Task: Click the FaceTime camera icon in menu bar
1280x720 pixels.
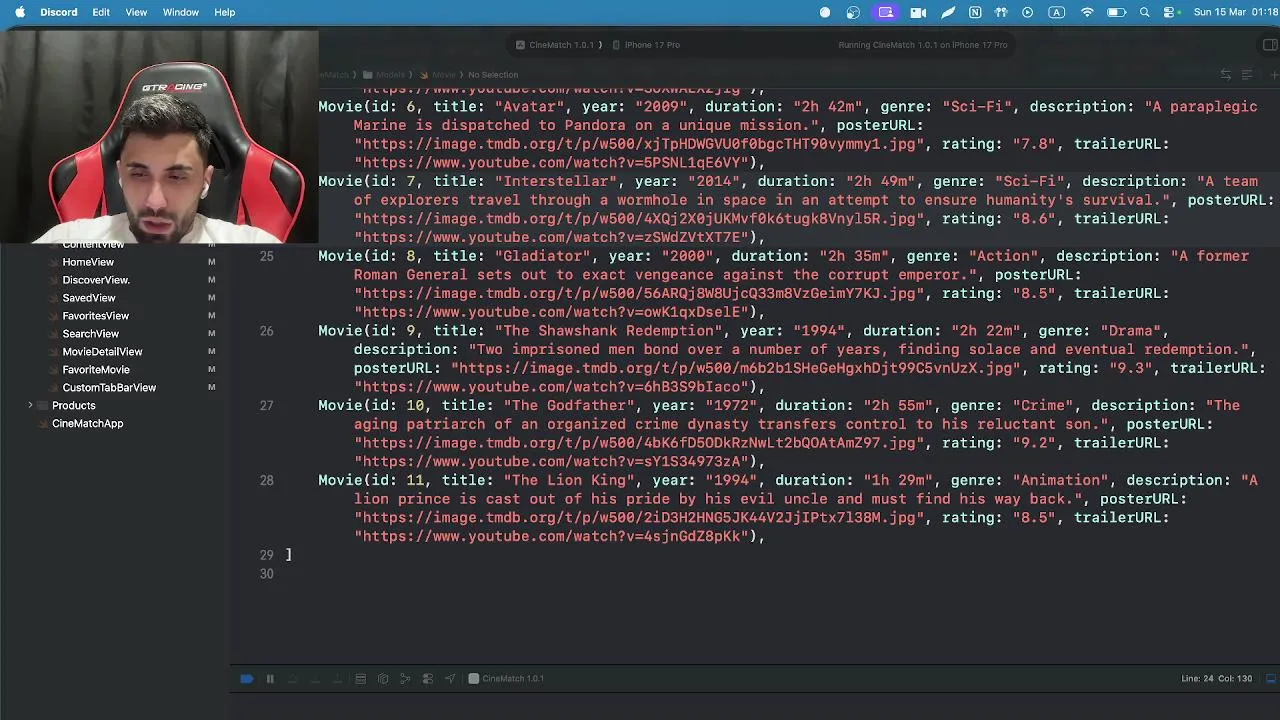Action: click(x=918, y=12)
